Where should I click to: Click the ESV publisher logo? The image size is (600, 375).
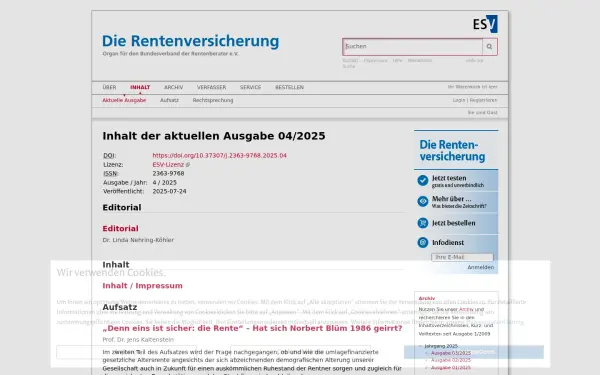pyautogui.click(x=485, y=24)
